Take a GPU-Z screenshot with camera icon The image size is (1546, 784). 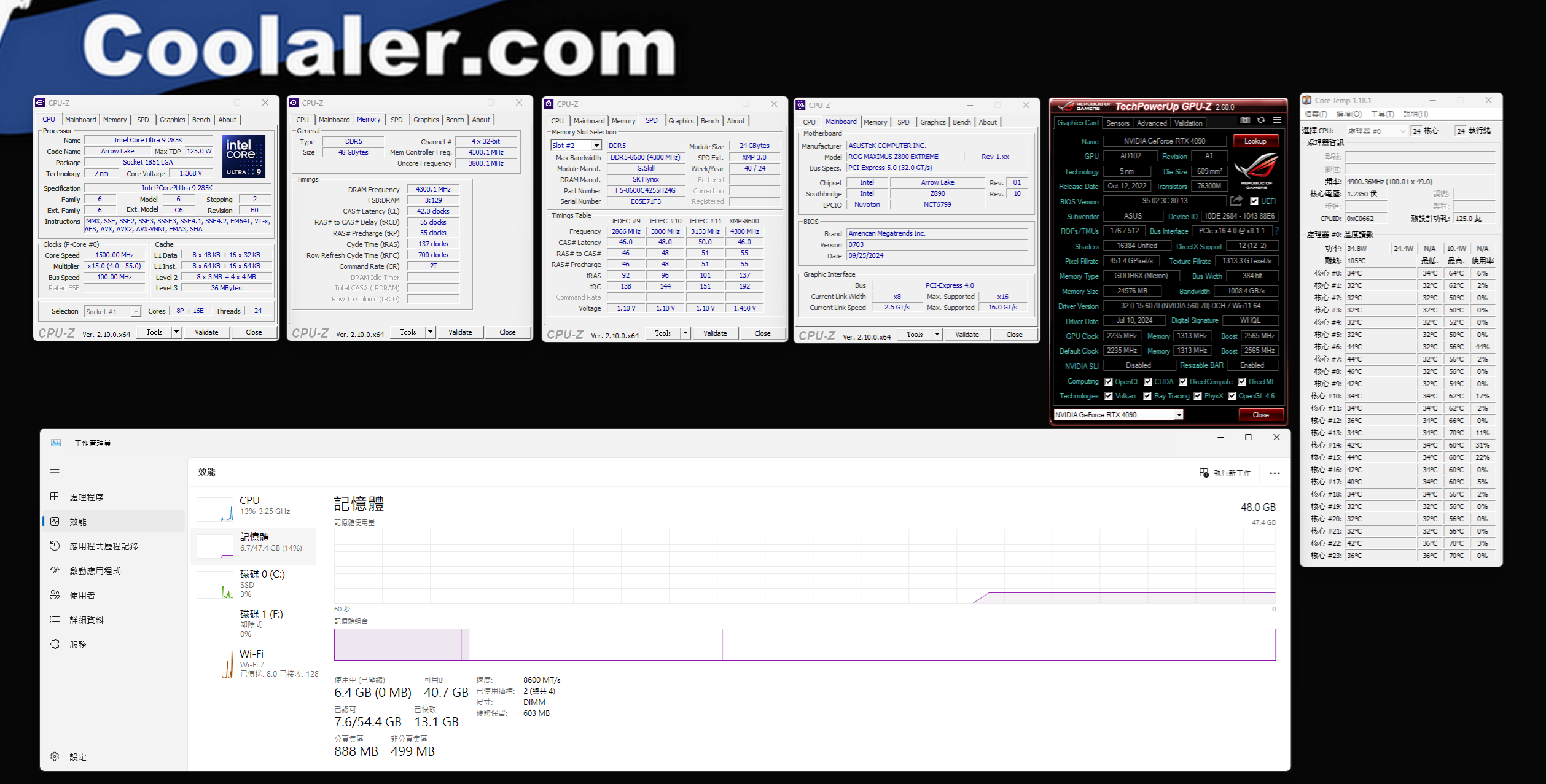[x=1245, y=120]
